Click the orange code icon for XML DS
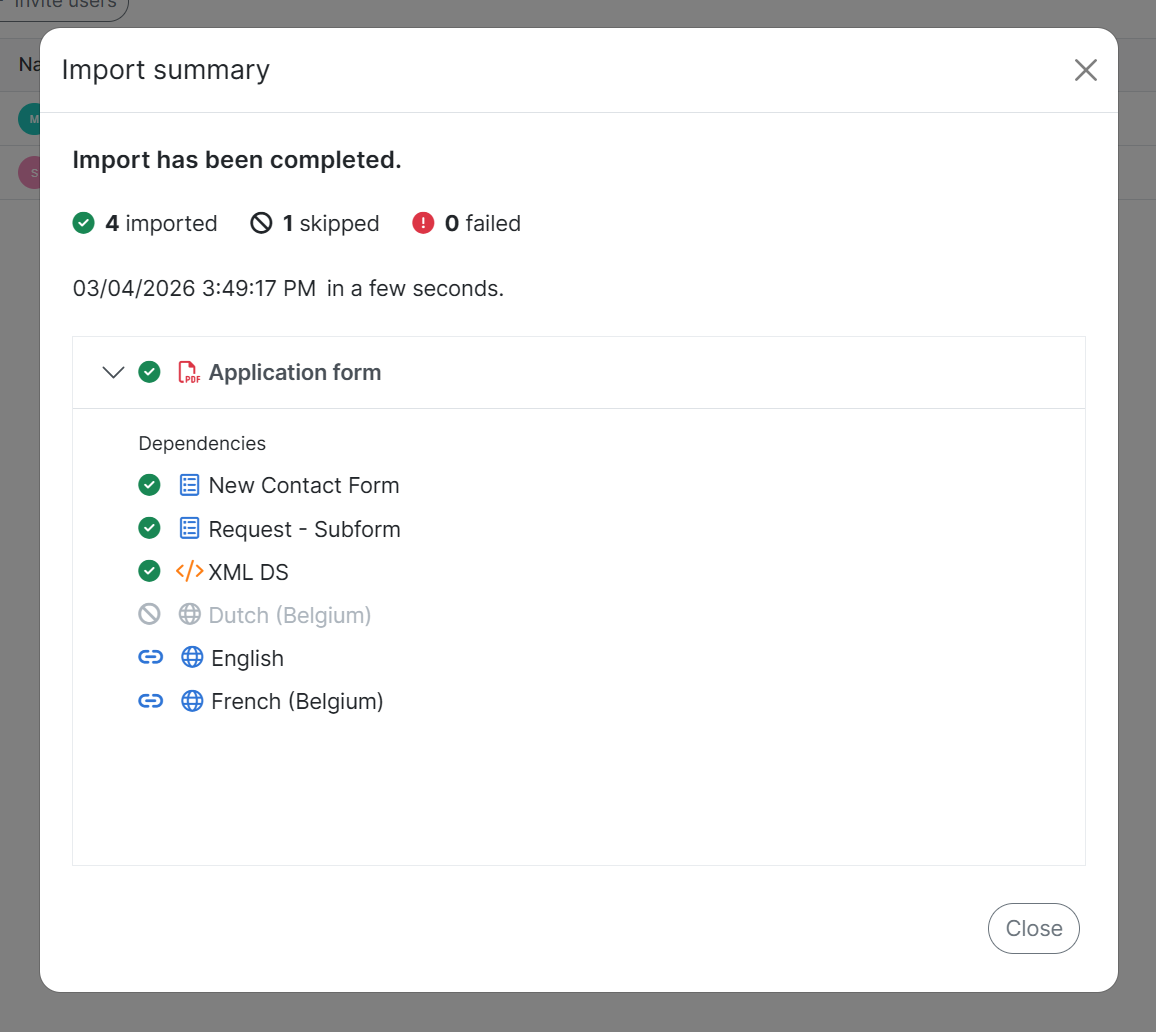The height and width of the screenshot is (1032, 1156). tap(189, 572)
